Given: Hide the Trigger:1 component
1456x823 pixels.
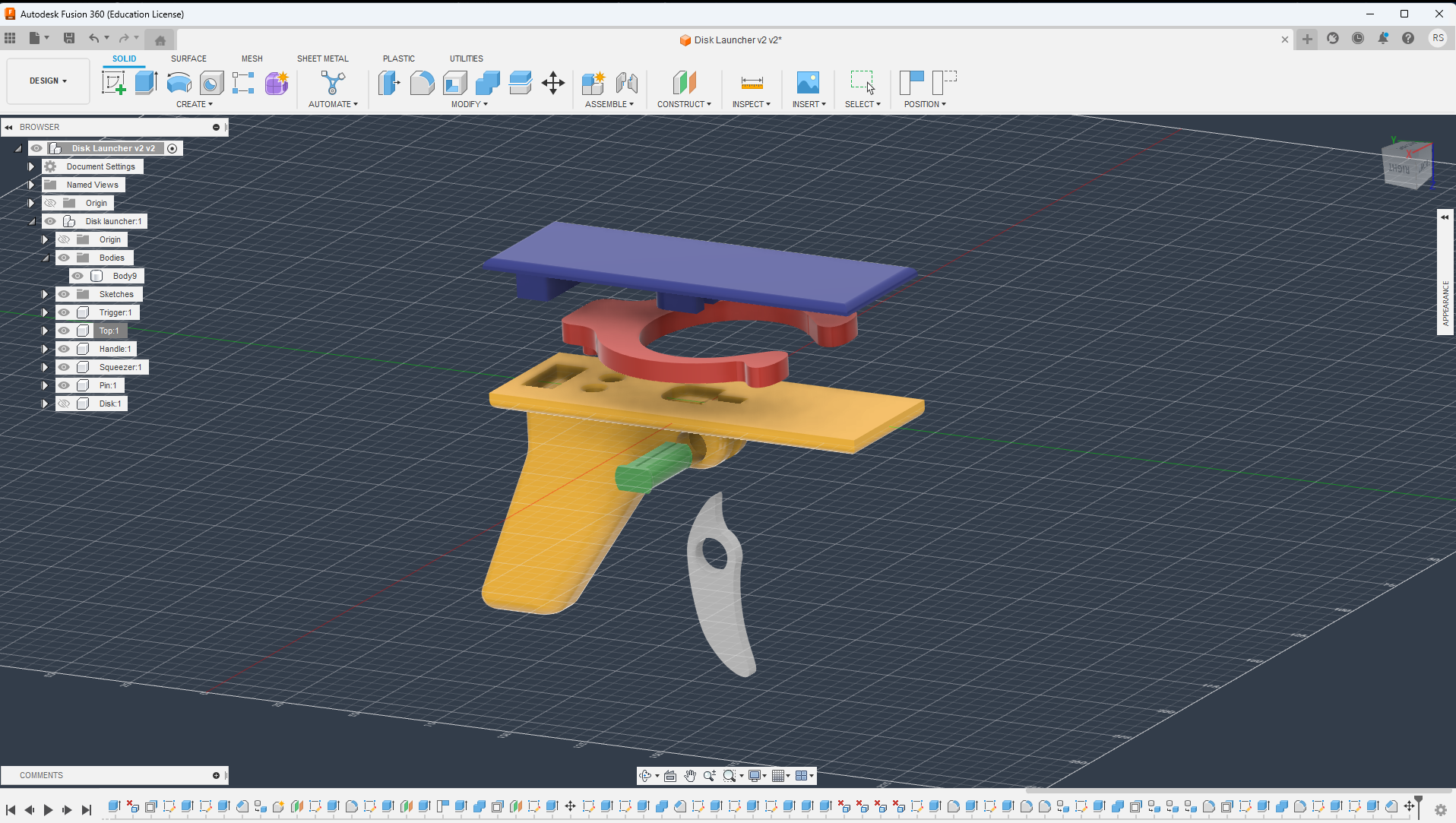Looking at the screenshot, I should [x=64, y=312].
